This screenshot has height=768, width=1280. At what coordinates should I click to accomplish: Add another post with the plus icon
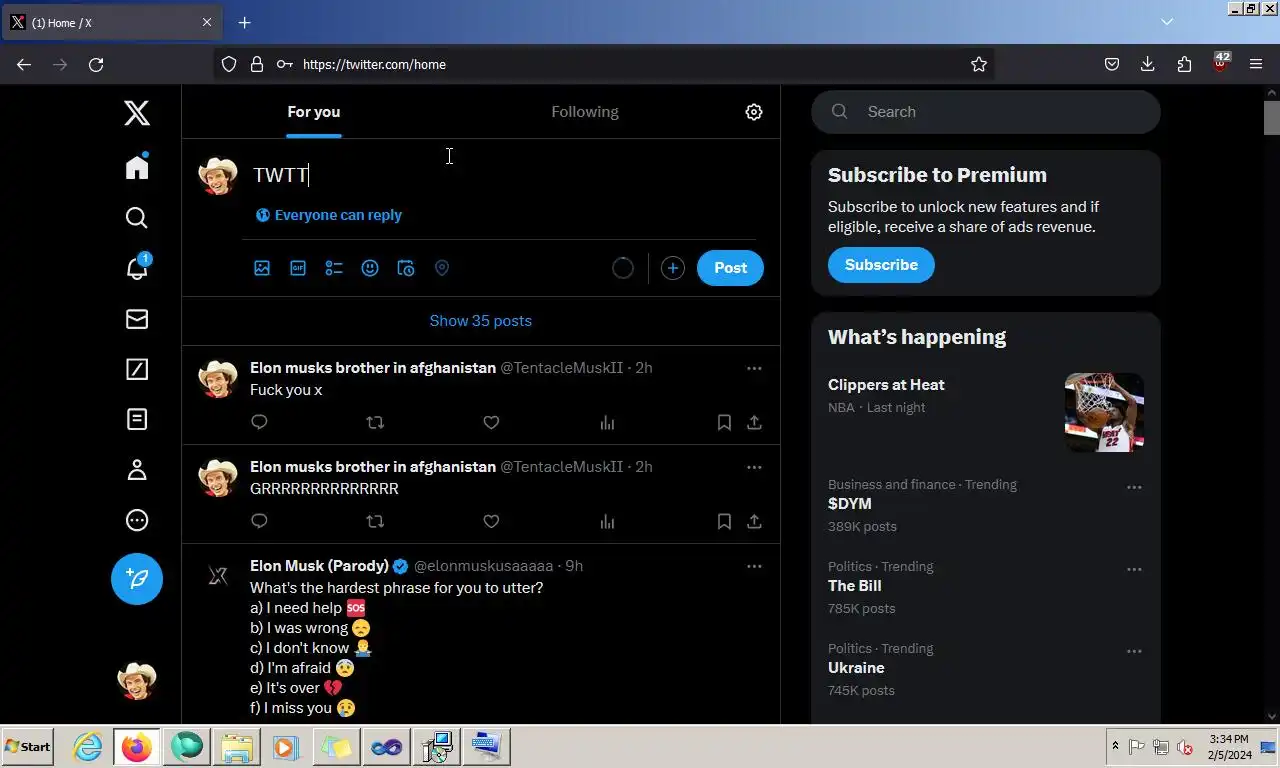pos(673,268)
